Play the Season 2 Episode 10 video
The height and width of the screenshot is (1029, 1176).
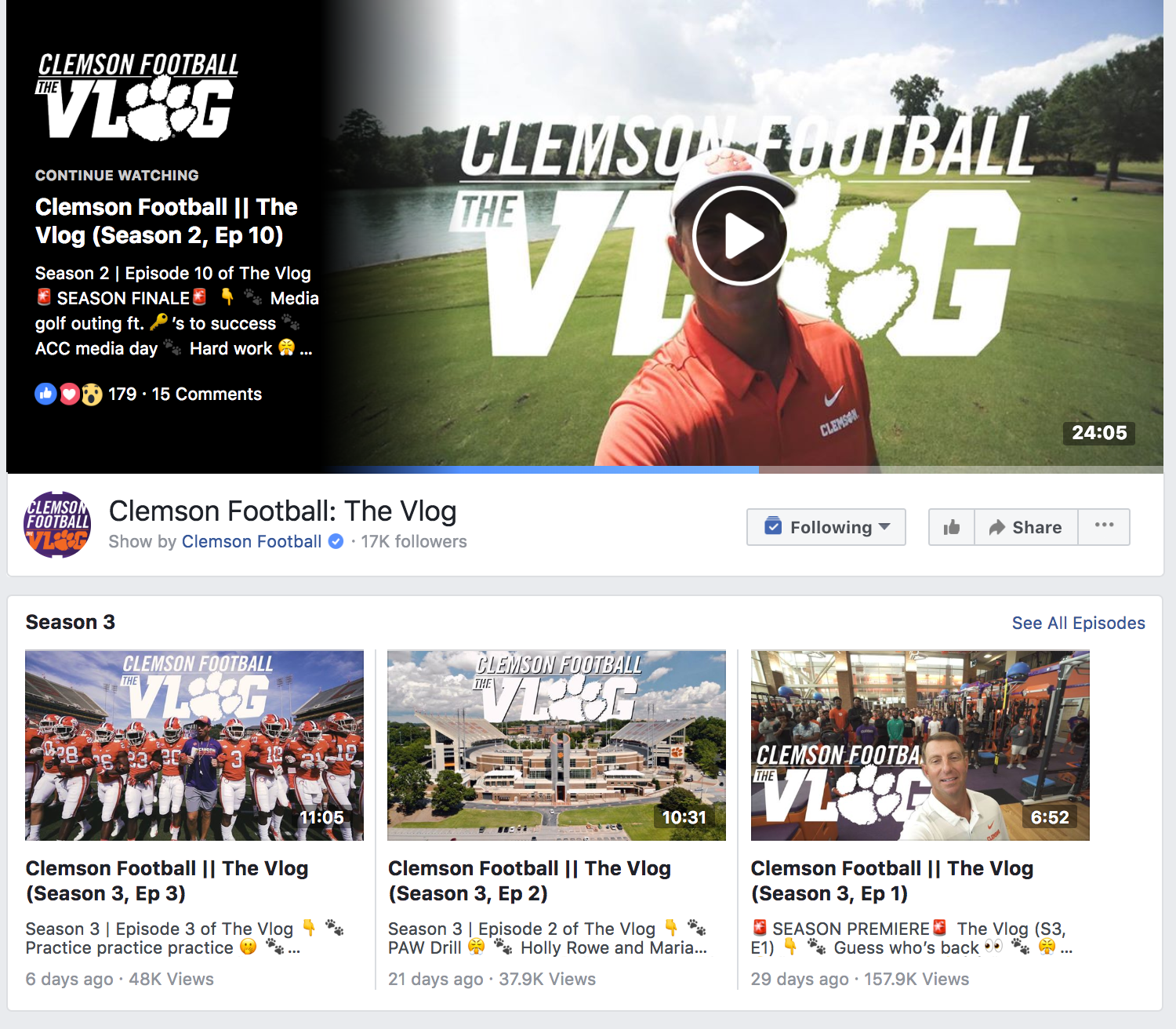(740, 236)
